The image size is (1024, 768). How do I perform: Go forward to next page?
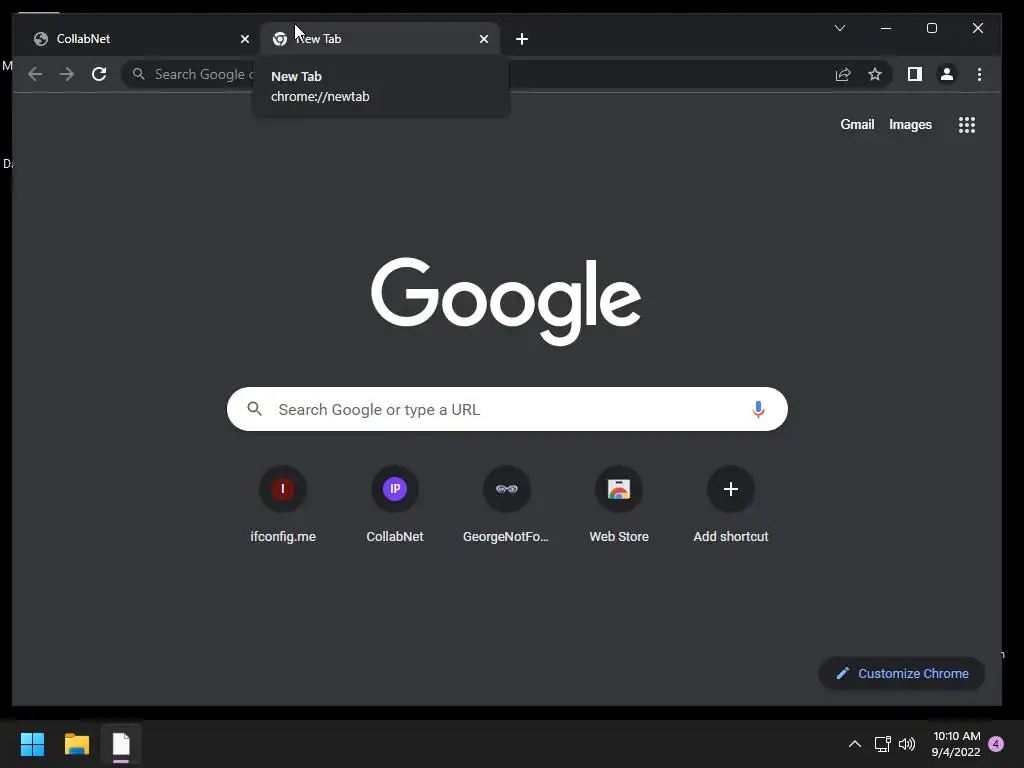point(67,74)
